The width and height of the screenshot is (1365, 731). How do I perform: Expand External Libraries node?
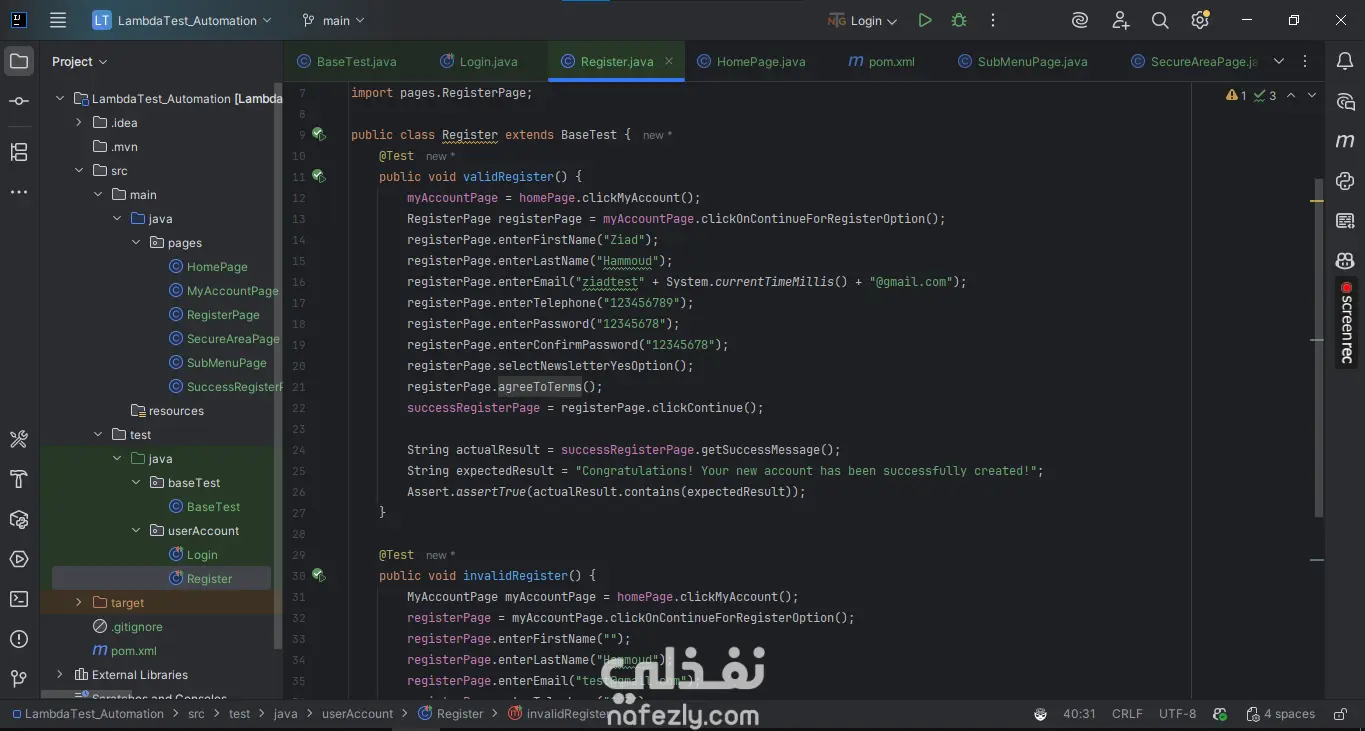point(59,675)
